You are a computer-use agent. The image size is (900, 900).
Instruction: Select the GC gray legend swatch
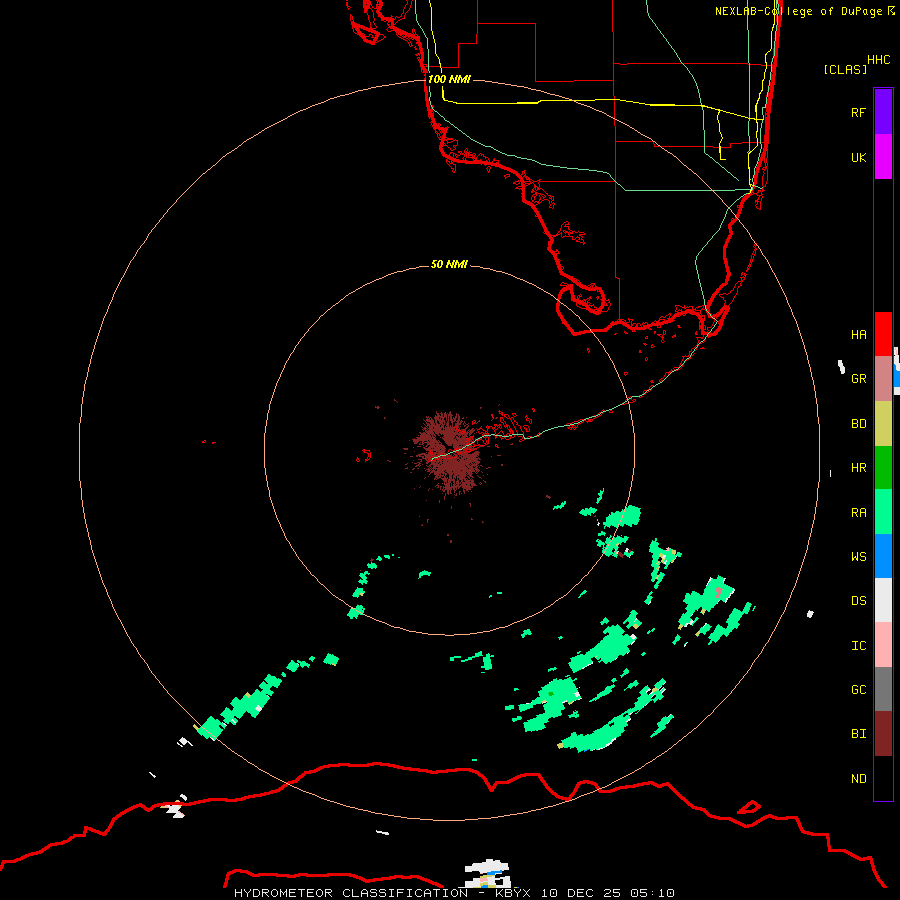883,689
